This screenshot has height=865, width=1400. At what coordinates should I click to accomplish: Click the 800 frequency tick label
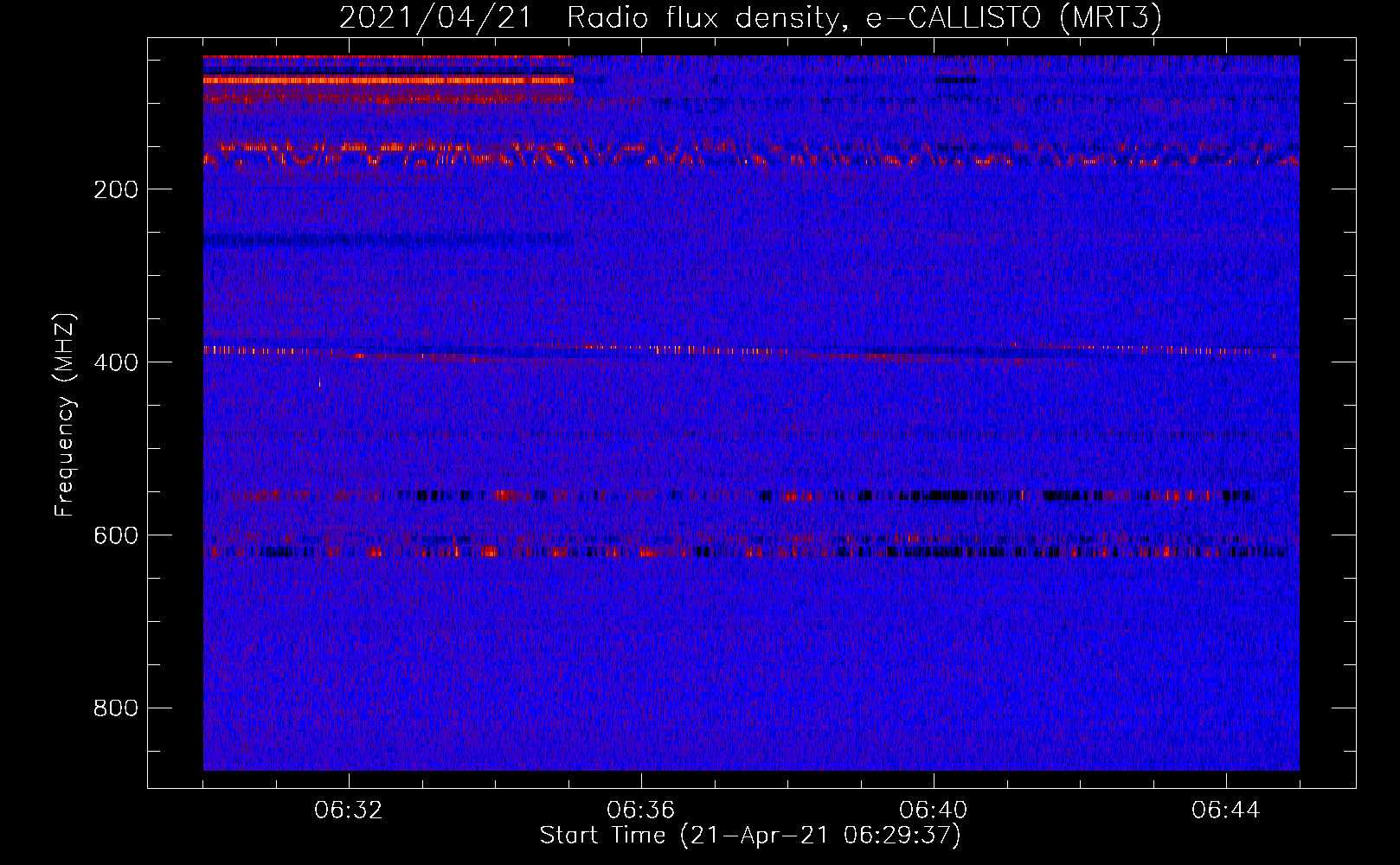pos(116,708)
